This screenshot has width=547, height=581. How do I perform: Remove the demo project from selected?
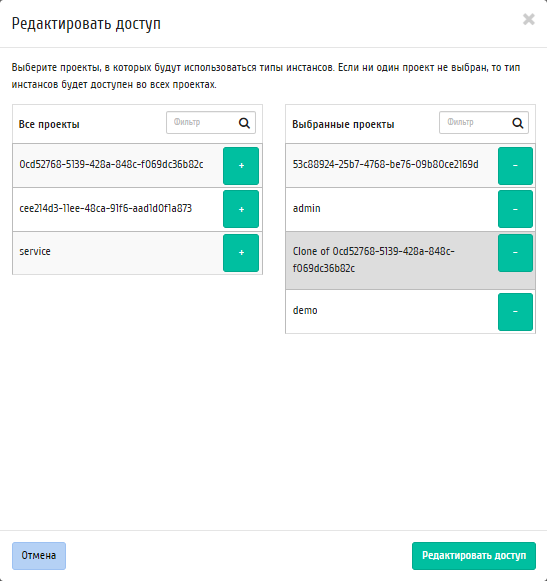[515, 312]
